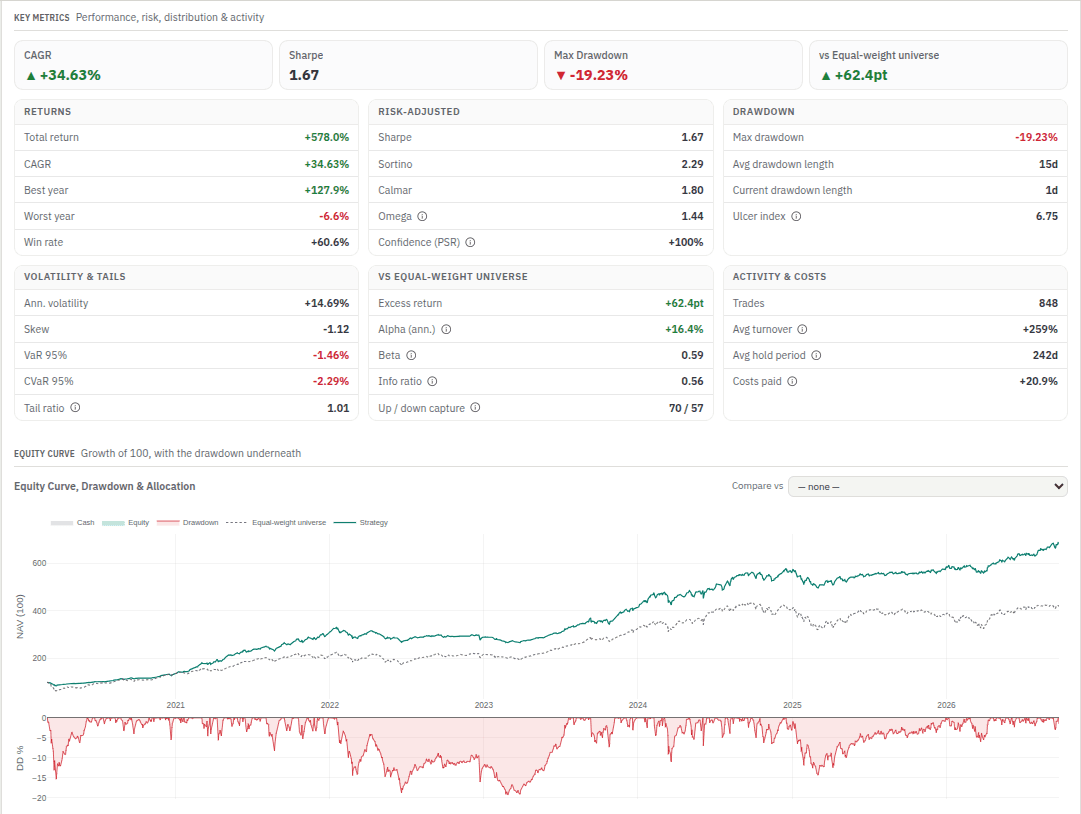Toggle the Equity legend entry
This screenshot has height=814, width=1081.
(125, 522)
